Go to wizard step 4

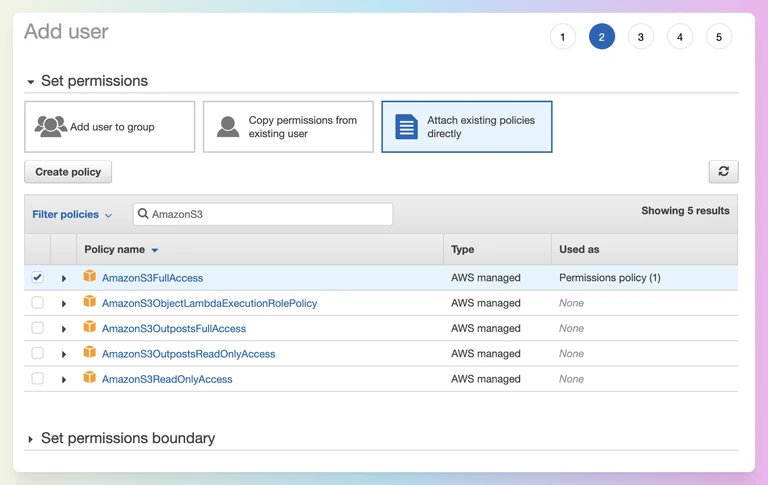[680, 37]
